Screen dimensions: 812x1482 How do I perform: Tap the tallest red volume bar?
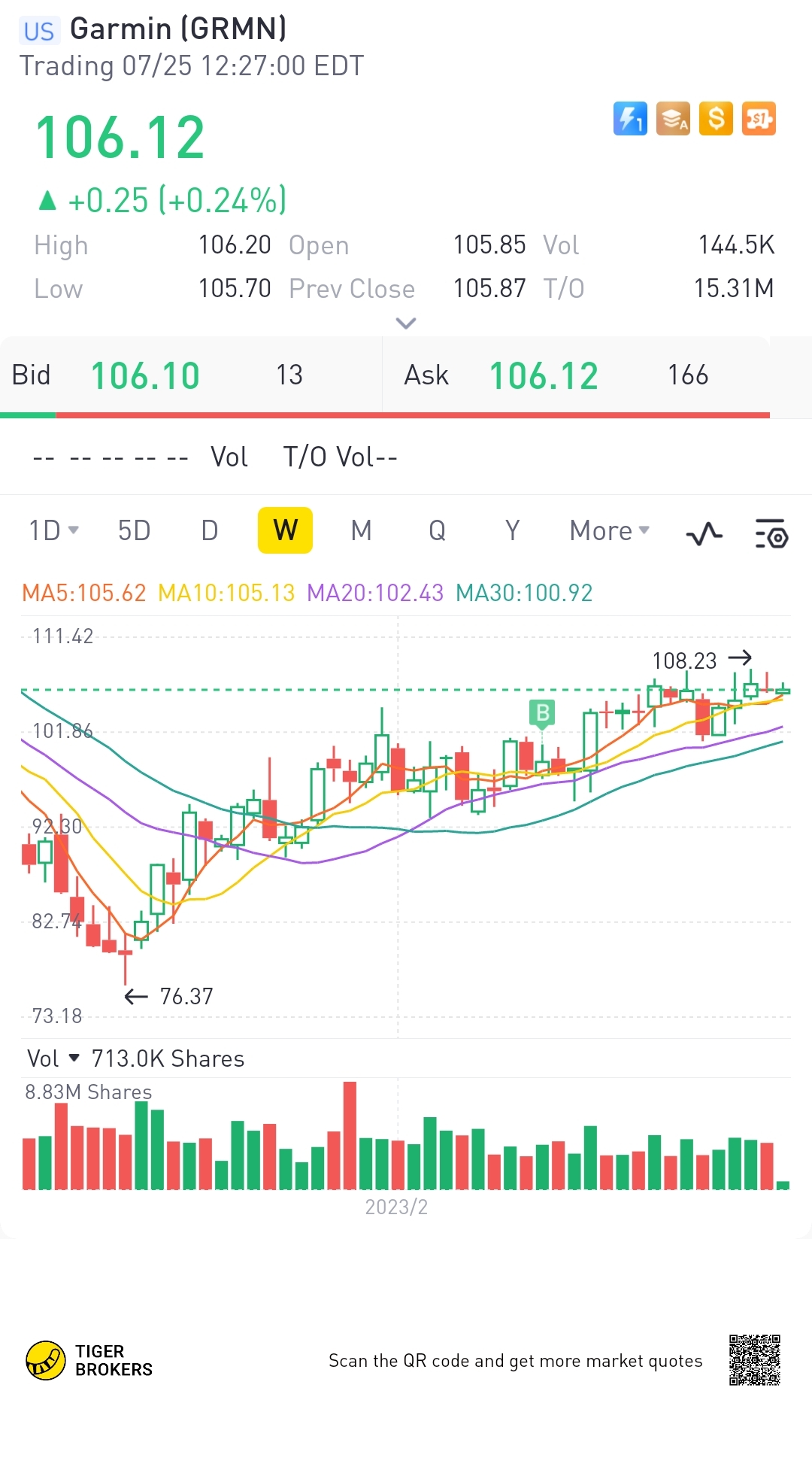click(350, 1135)
